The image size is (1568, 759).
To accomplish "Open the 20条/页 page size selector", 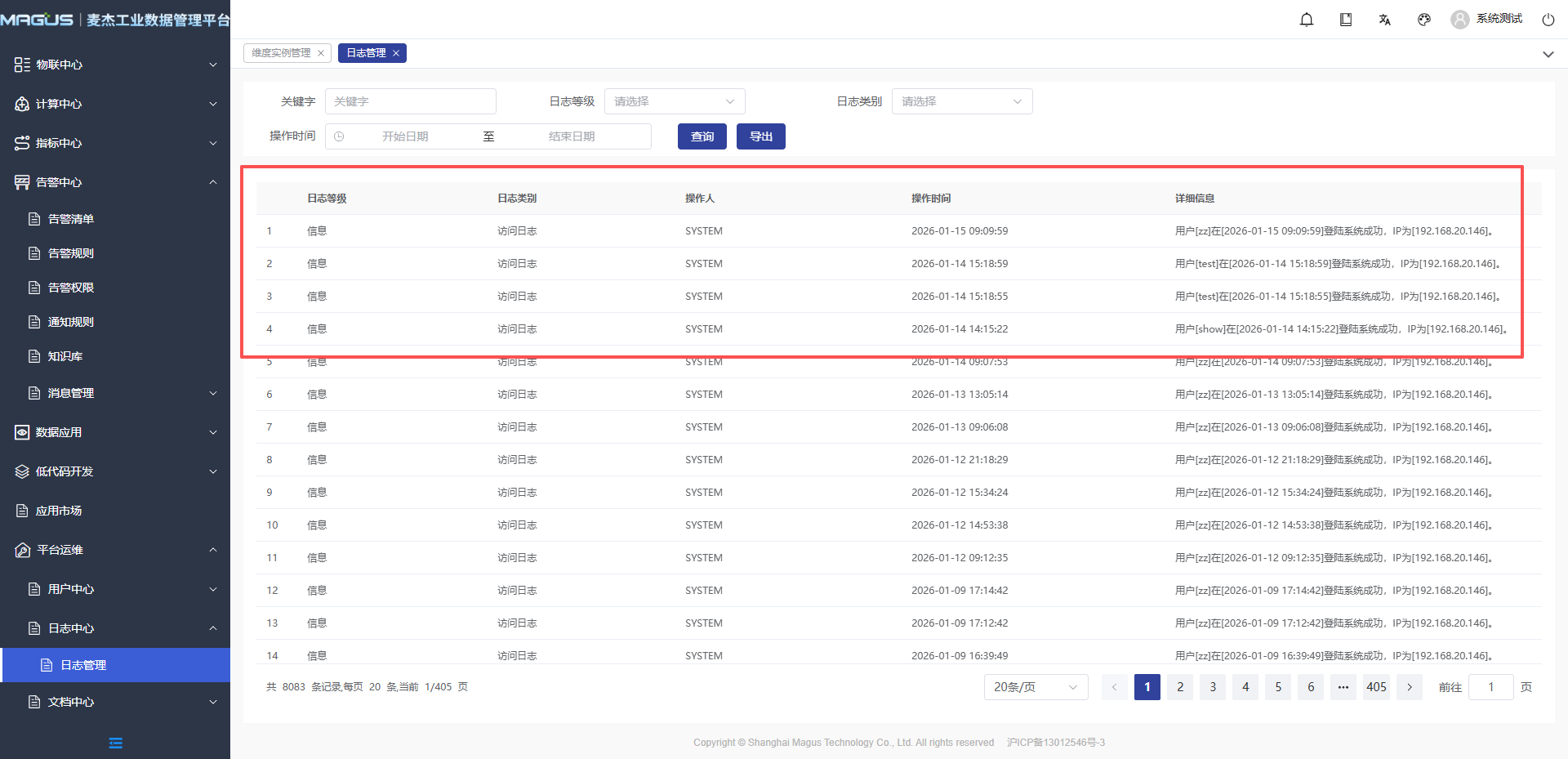I will [x=1036, y=687].
